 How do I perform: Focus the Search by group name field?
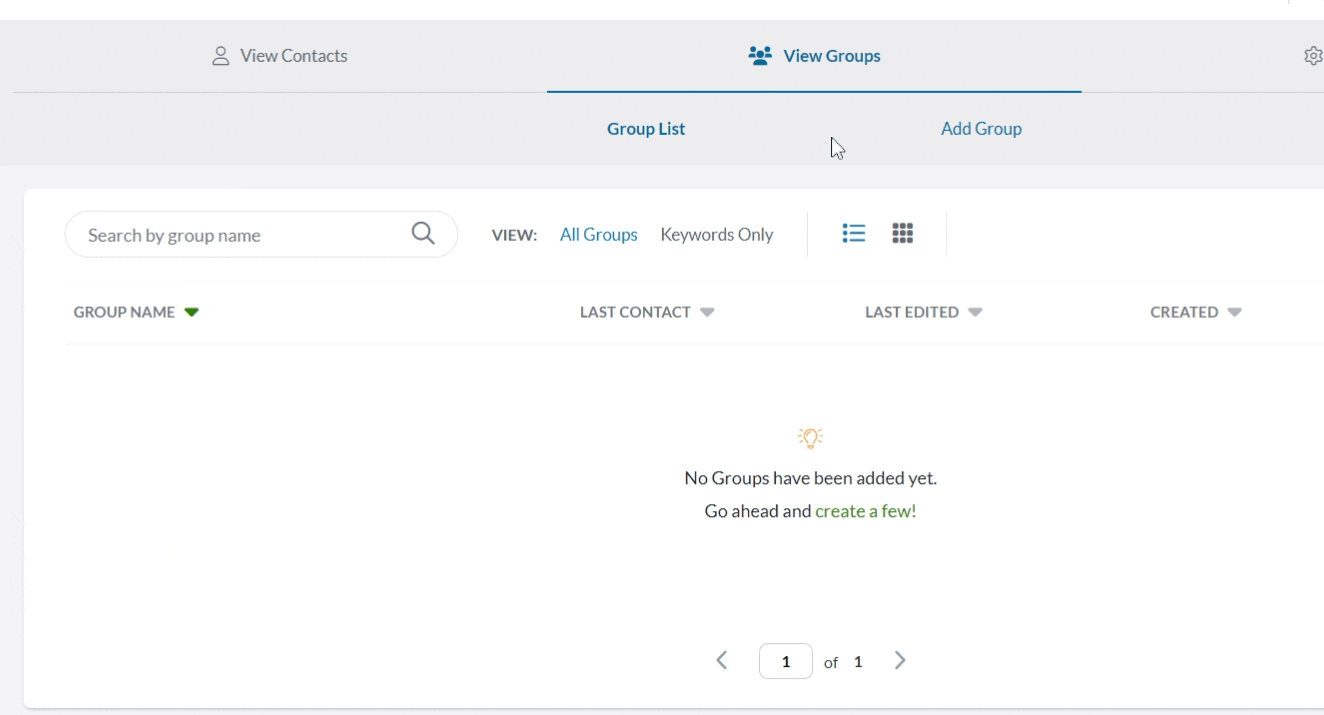point(240,235)
